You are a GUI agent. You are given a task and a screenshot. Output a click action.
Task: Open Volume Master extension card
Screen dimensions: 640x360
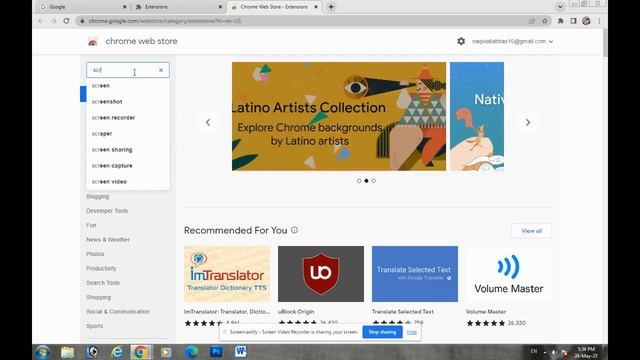(509, 286)
